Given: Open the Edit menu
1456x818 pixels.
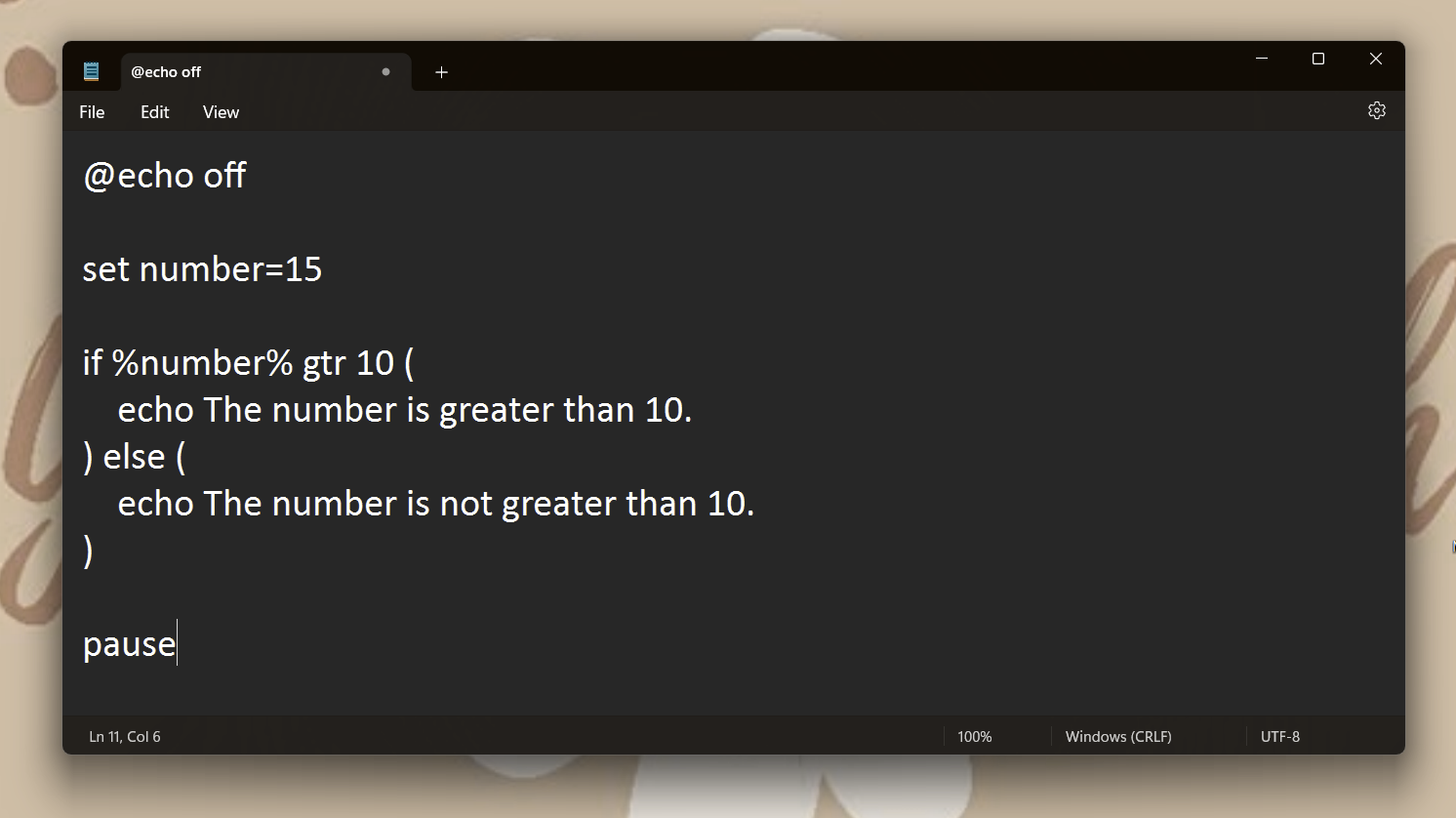Looking at the screenshot, I should click(x=154, y=111).
